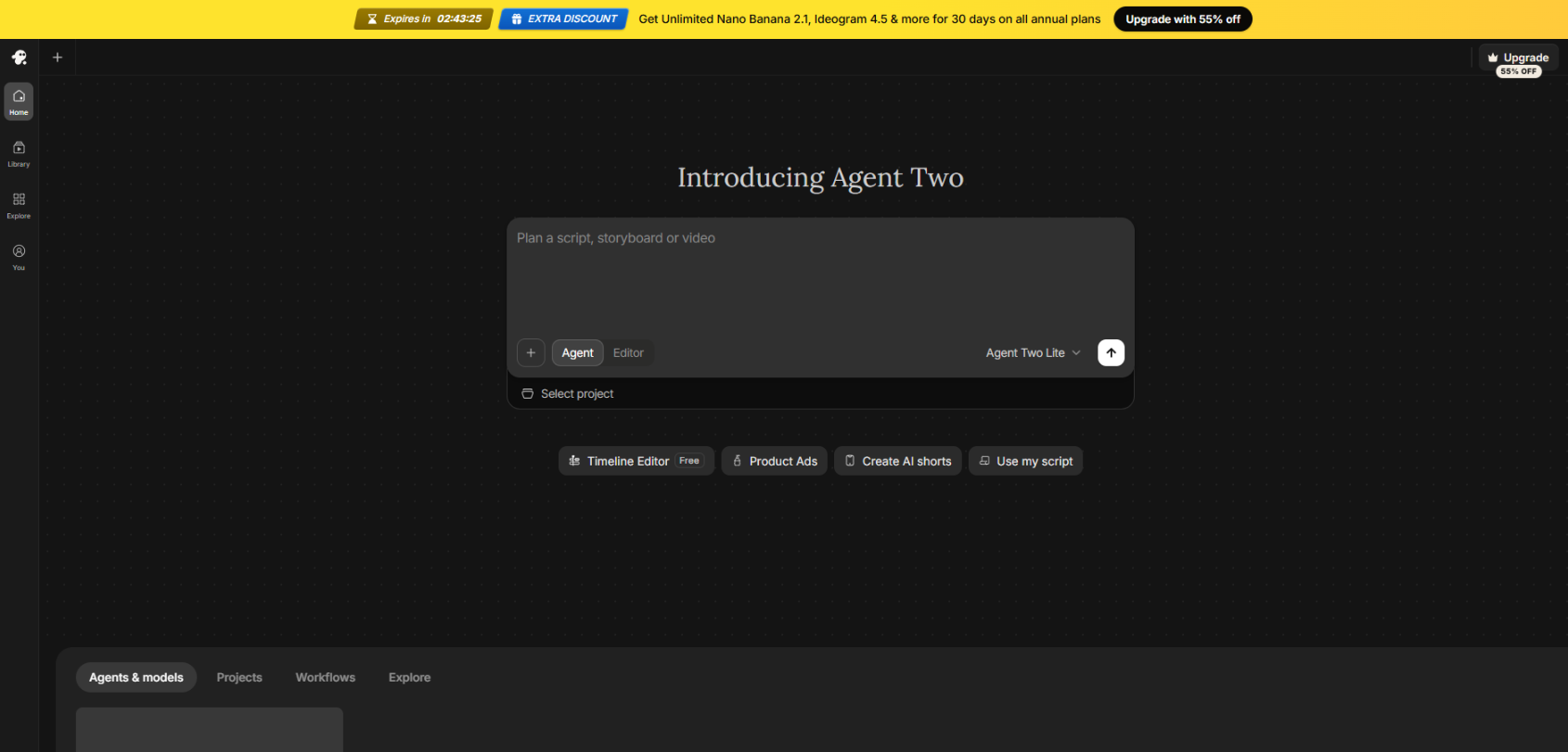Go to Home in the sidebar
The width and height of the screenshot is (1568, 752).
[x=19, y=101]
